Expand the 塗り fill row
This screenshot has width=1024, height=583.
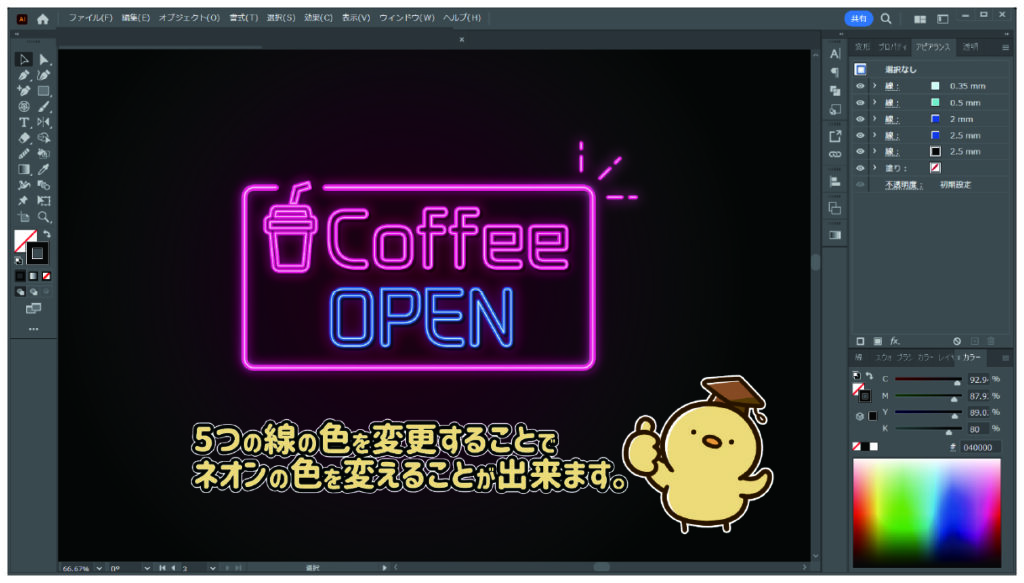tap(874, 168)
